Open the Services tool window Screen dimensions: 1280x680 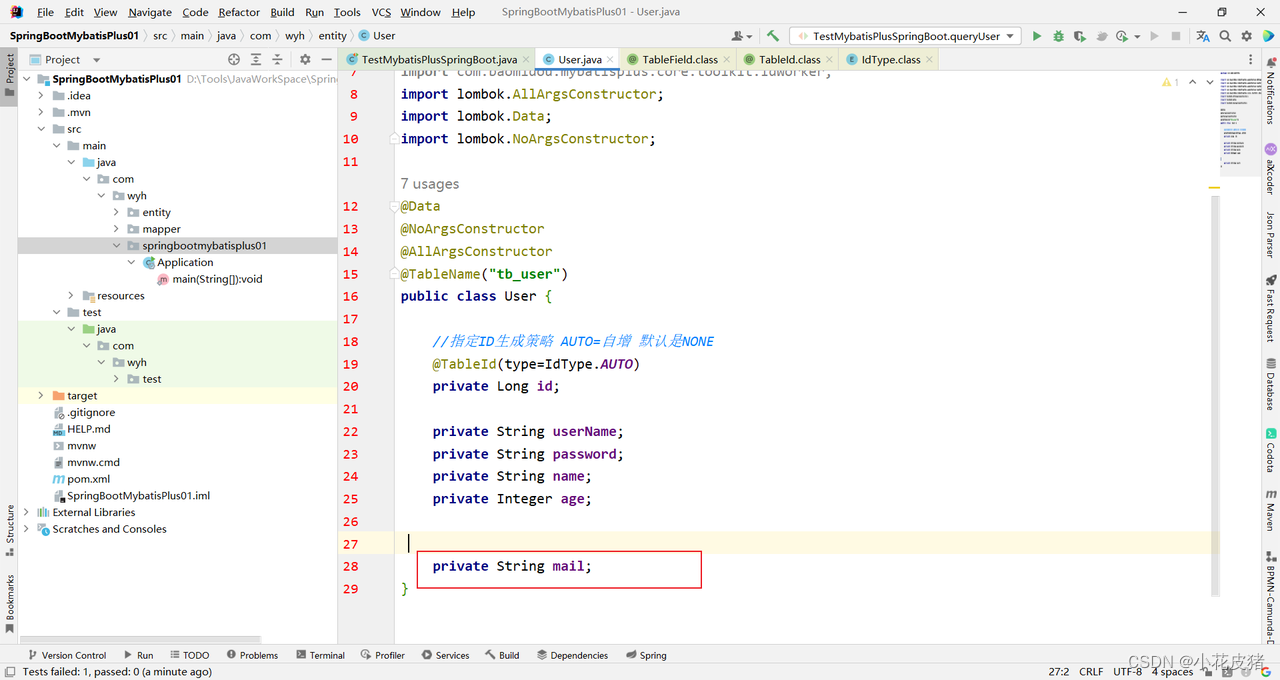coord(445,655)
